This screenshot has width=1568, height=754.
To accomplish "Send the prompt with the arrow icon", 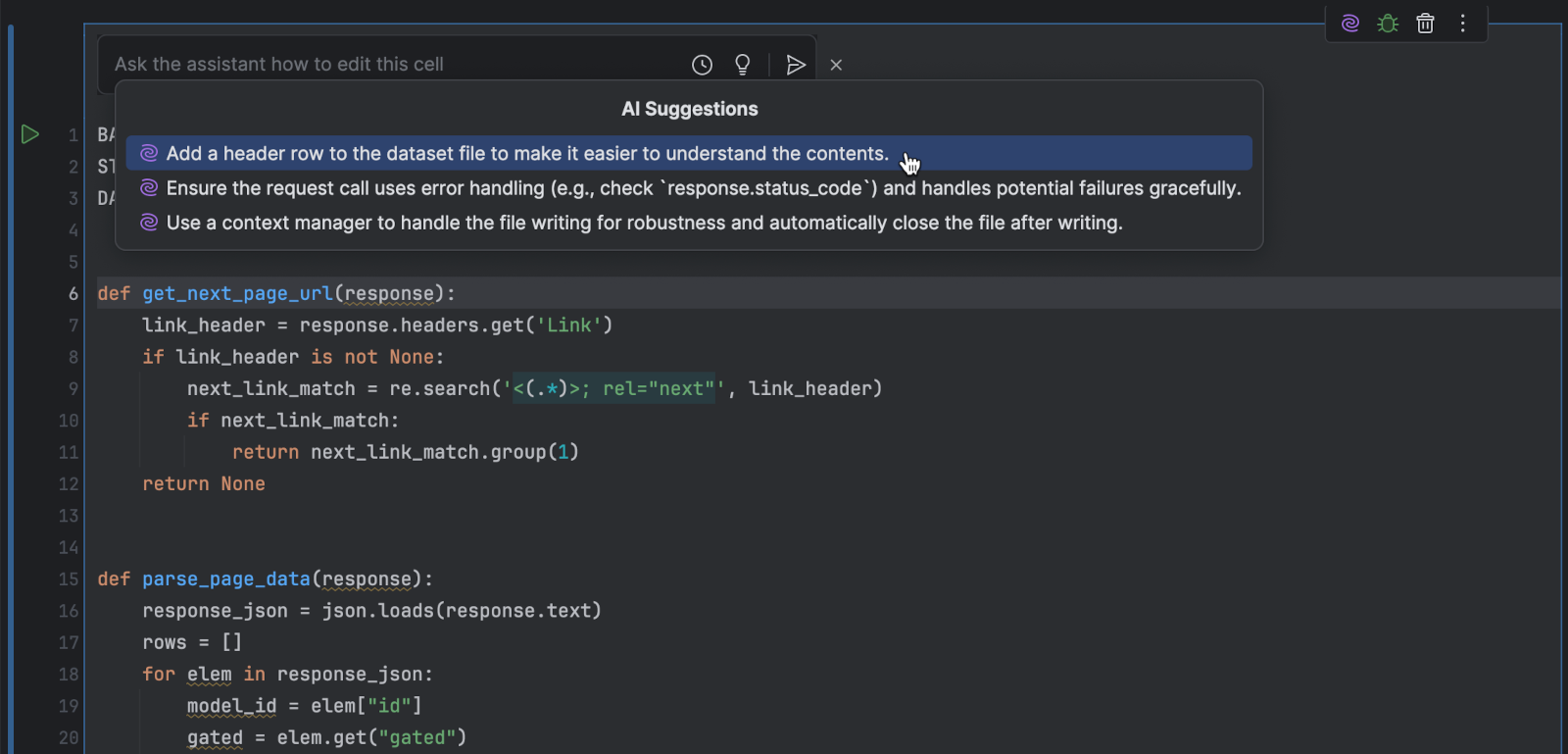I will pos(795,65).
